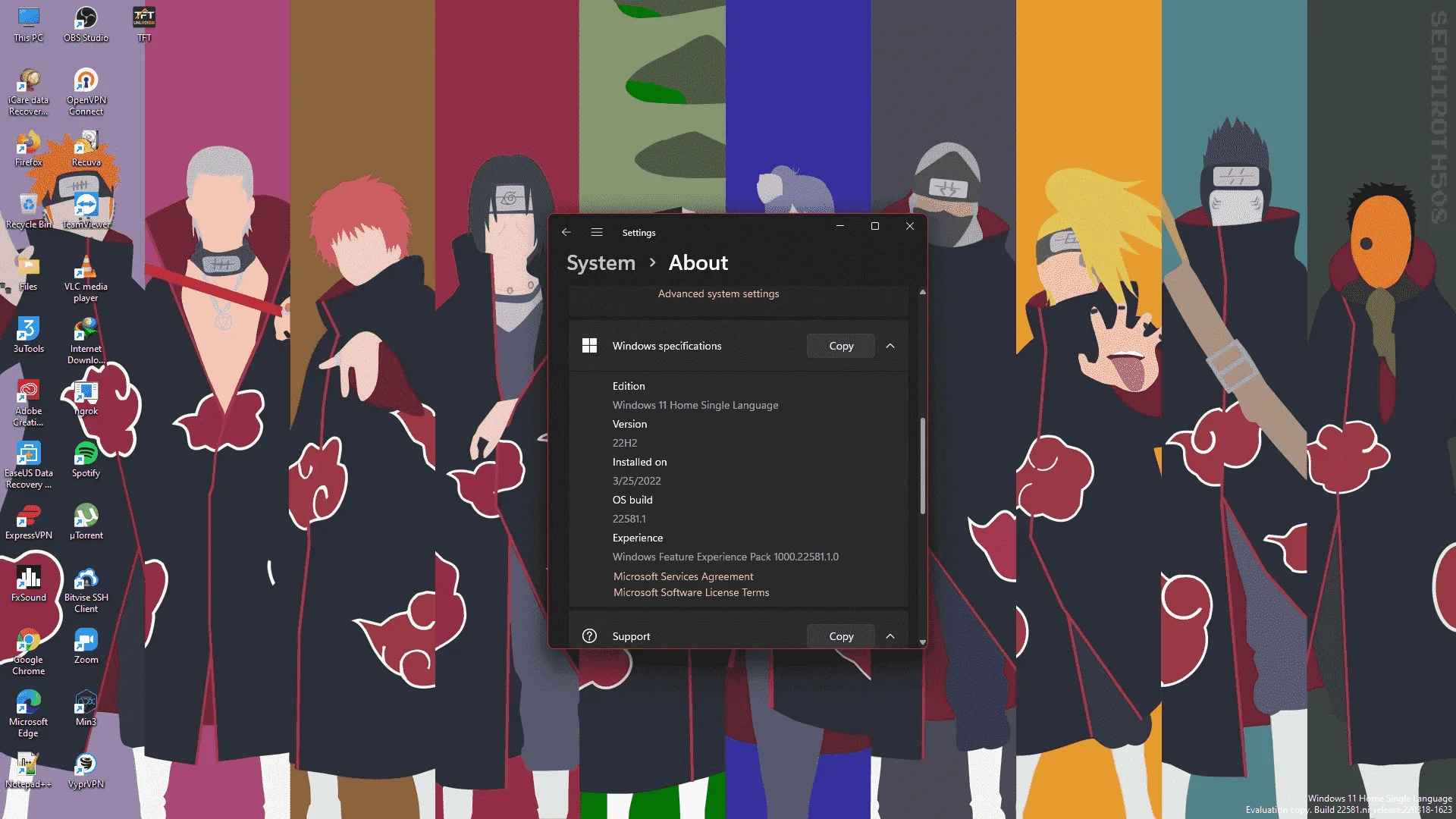Click the installed date '3/25/2022'
Viewport: 1456px width, 819px height.
pos(636,481)
